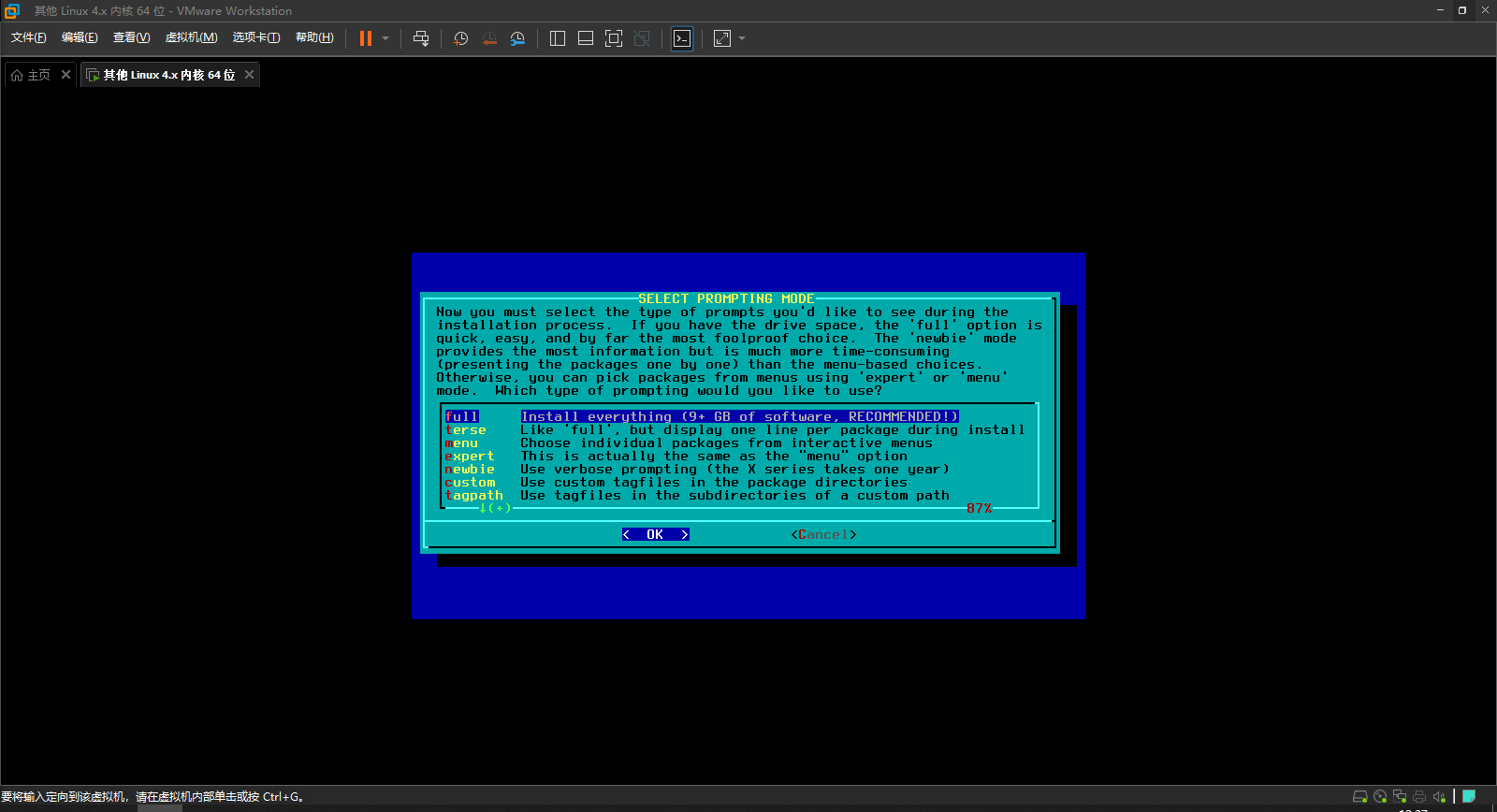Open the console view terminal icon

point(682,38)
